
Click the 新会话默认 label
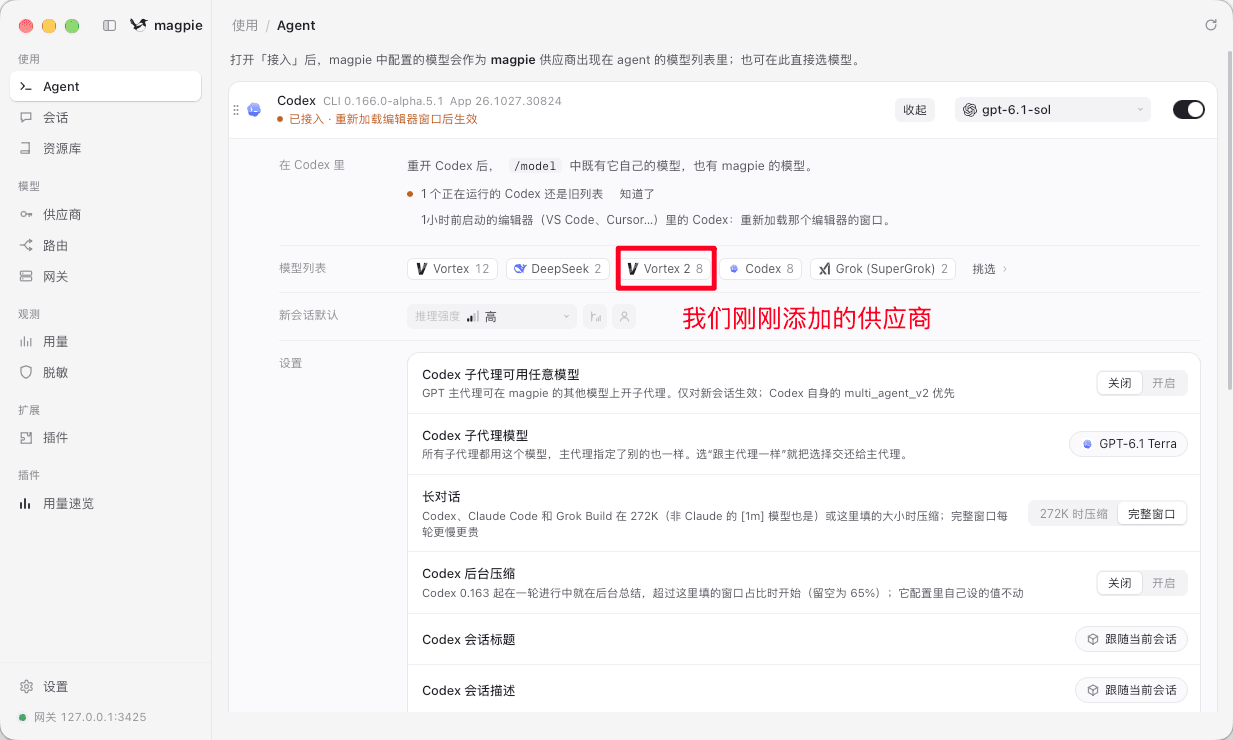[x=308, y=315]
